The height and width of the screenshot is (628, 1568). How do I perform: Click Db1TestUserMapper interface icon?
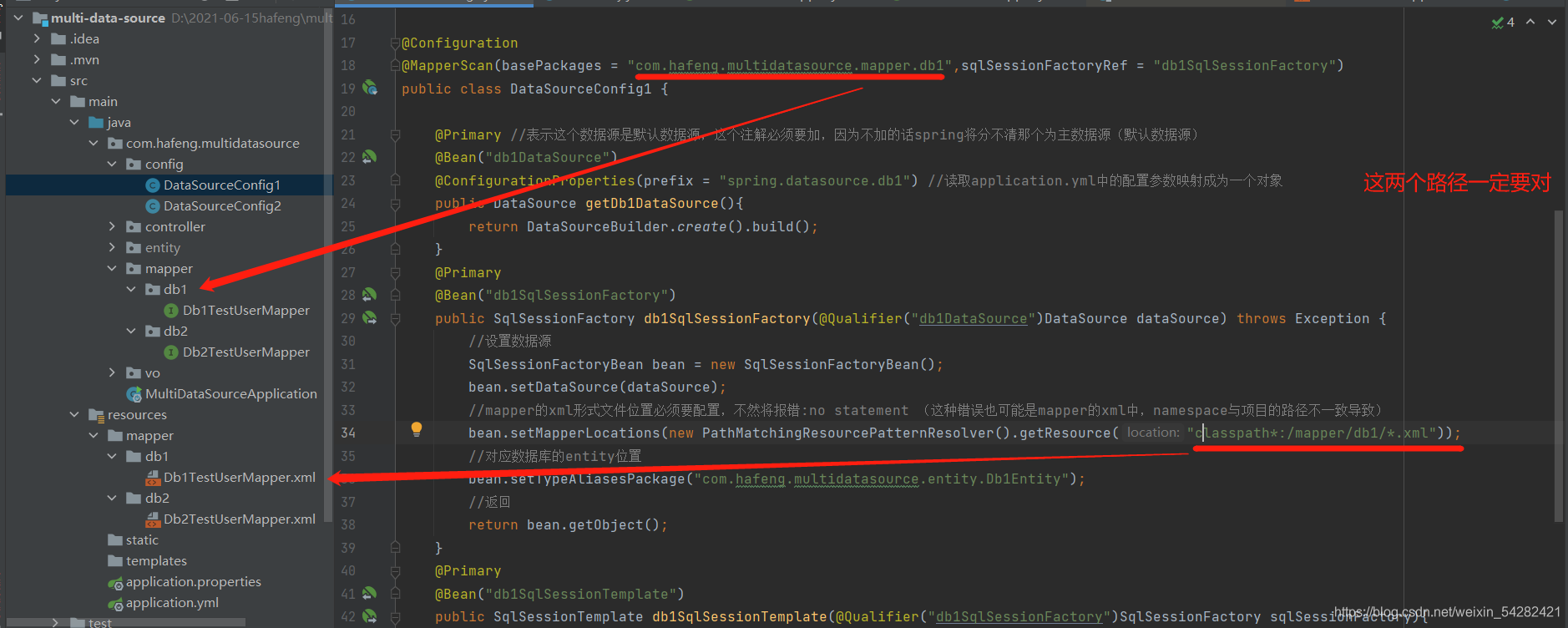(x=171, y=310)
